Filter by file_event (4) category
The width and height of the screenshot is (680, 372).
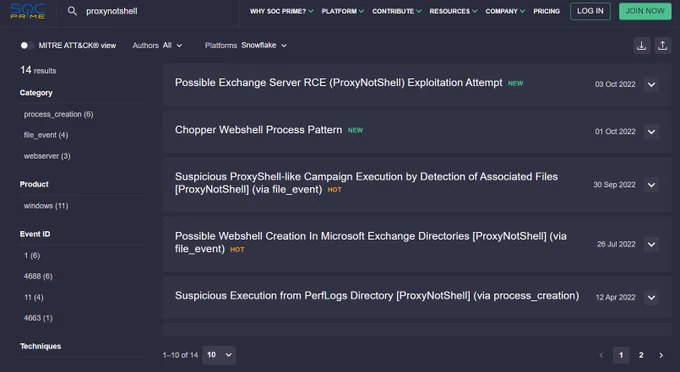pyautogui.click(x=46, y=135)
